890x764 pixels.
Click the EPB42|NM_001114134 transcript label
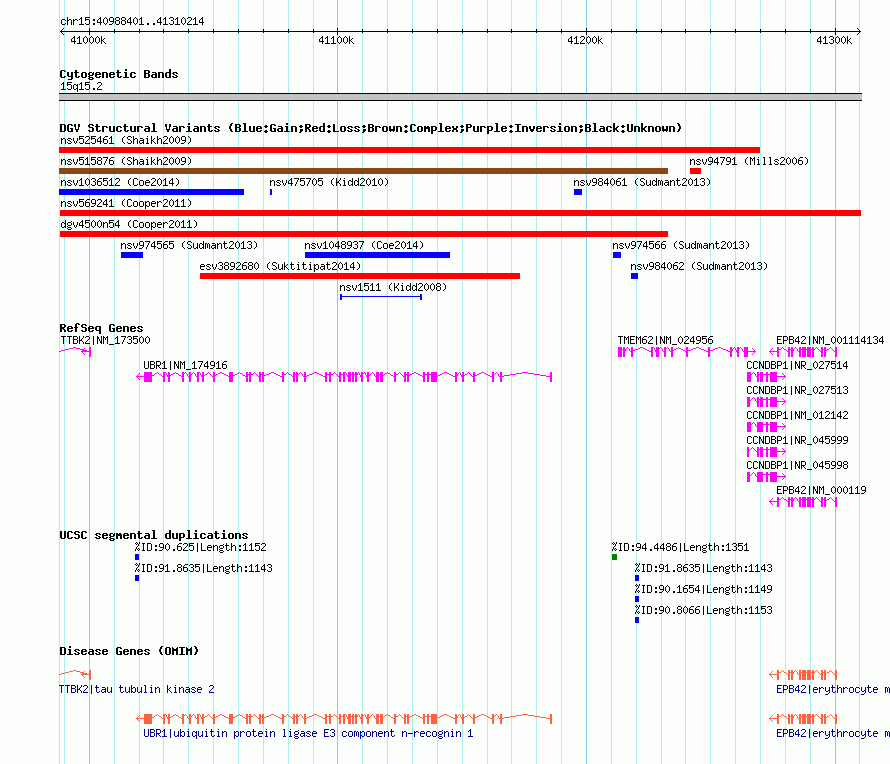click(x=830, y=341)
